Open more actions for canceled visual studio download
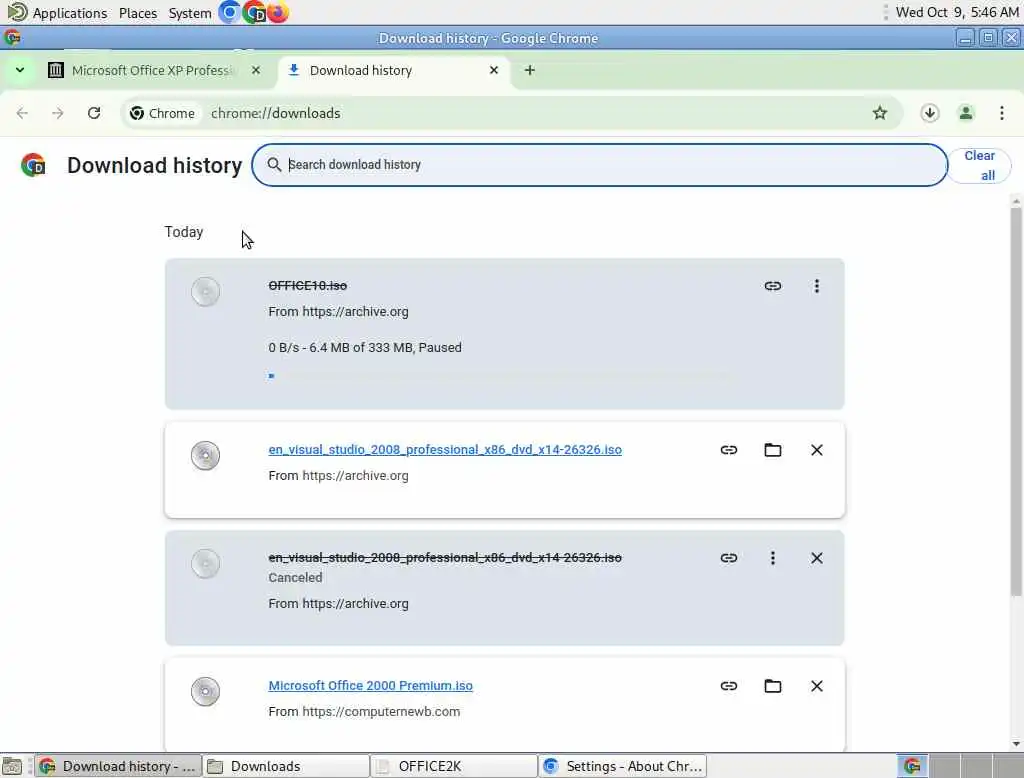 773,558
